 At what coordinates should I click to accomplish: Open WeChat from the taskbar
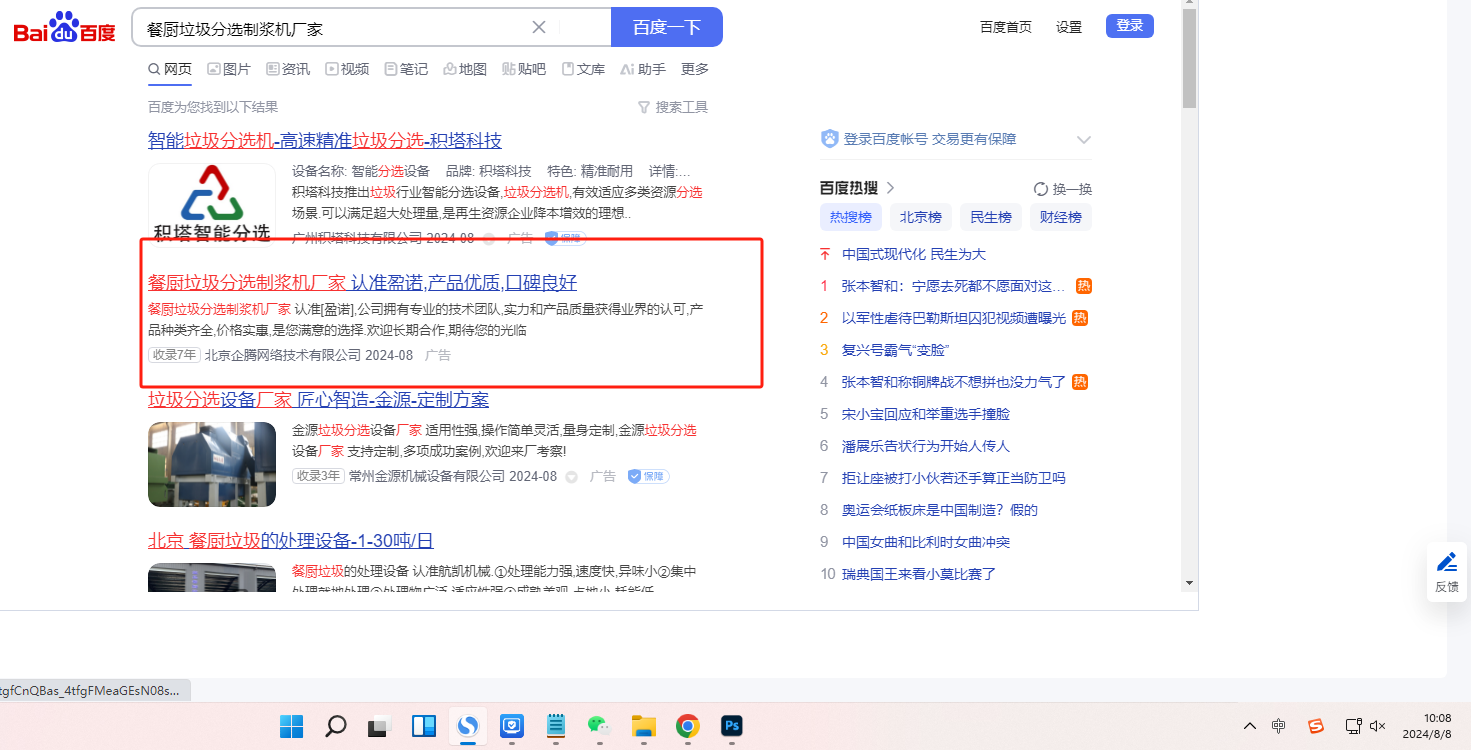coord(598,726)
